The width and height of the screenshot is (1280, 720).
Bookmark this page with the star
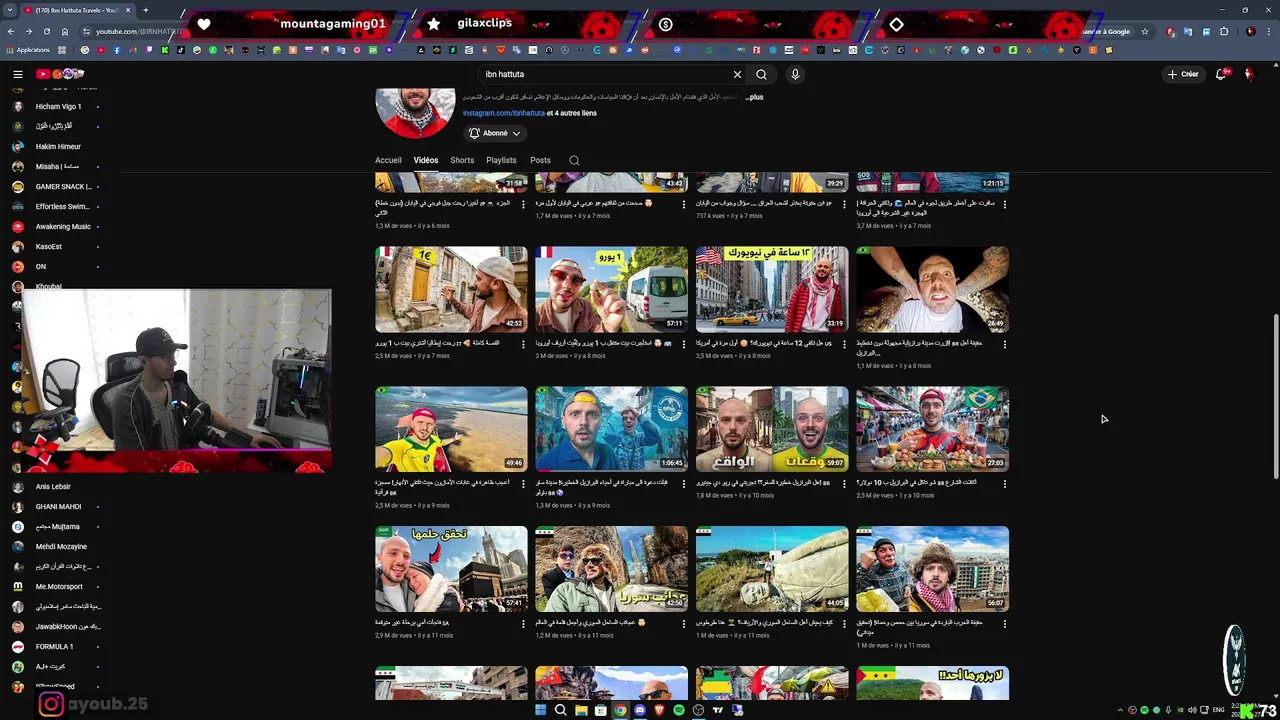click(1145, 32)
